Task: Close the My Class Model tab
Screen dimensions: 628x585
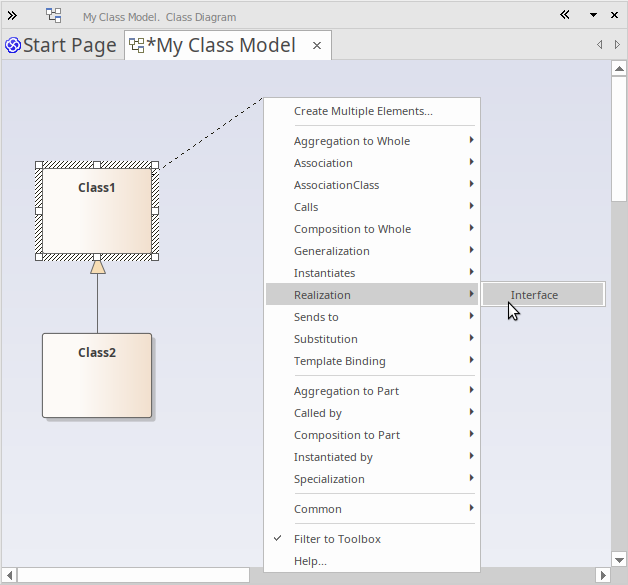Action: (x=317, y=46)
